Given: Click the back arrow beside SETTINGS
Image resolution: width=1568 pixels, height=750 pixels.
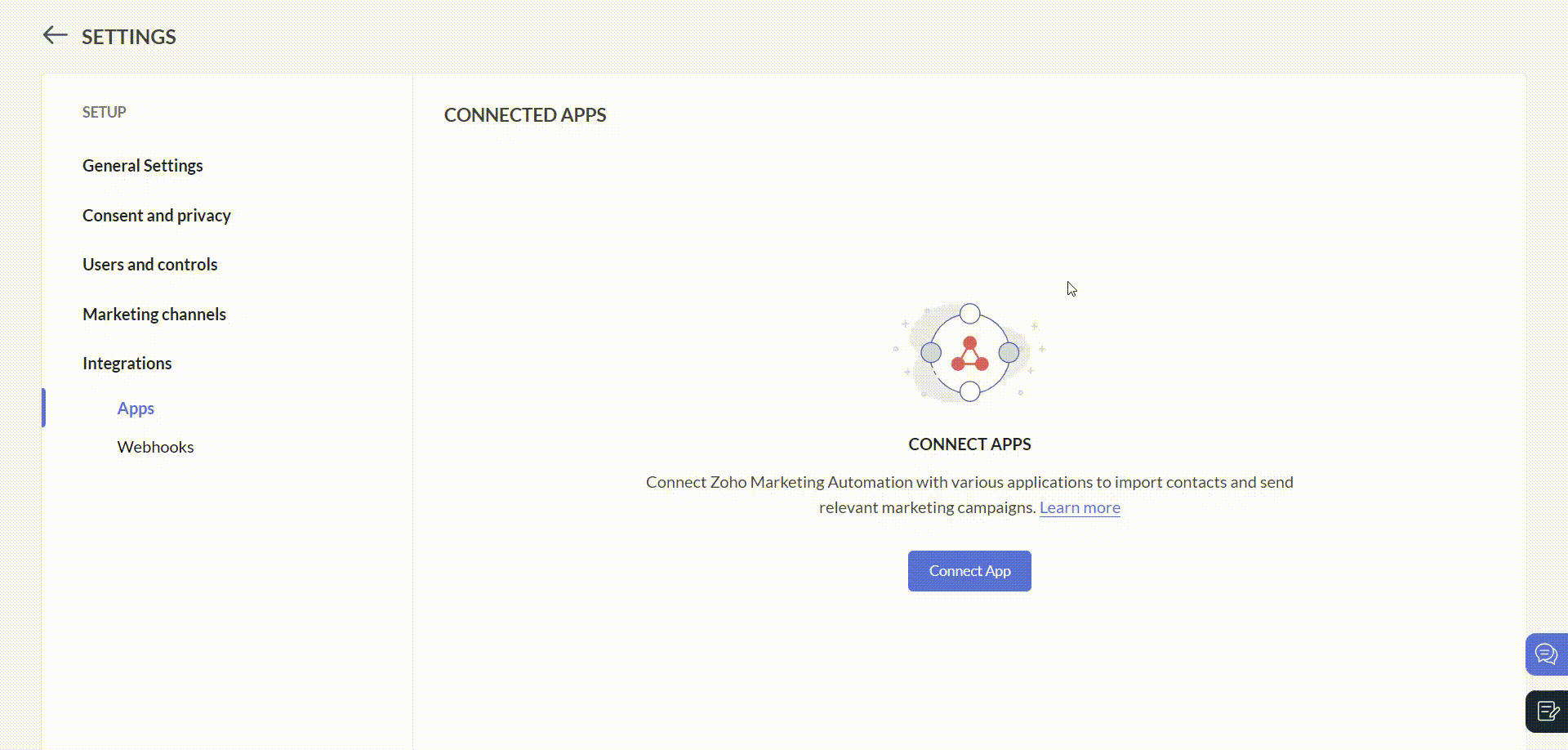Looking at the screenshot, I should click(x=55, y=35).
